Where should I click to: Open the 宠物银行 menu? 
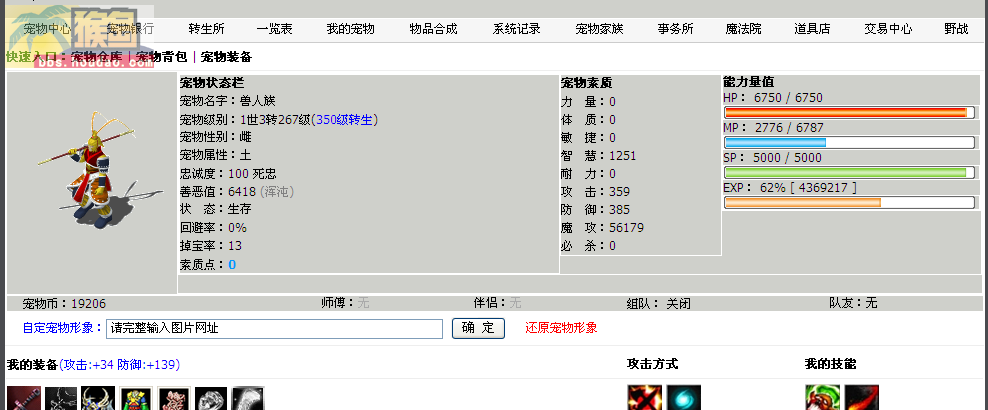click(x=130, y=29)
